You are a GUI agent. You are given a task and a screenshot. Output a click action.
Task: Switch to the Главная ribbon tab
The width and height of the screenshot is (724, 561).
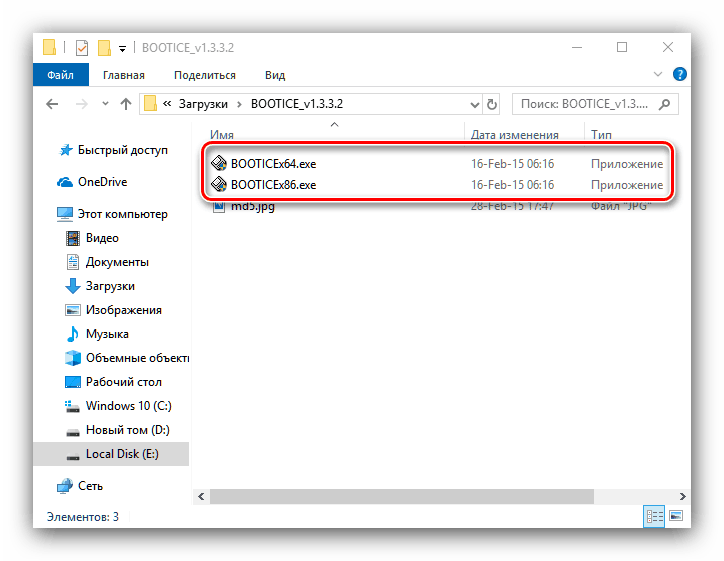click(124, 75)
